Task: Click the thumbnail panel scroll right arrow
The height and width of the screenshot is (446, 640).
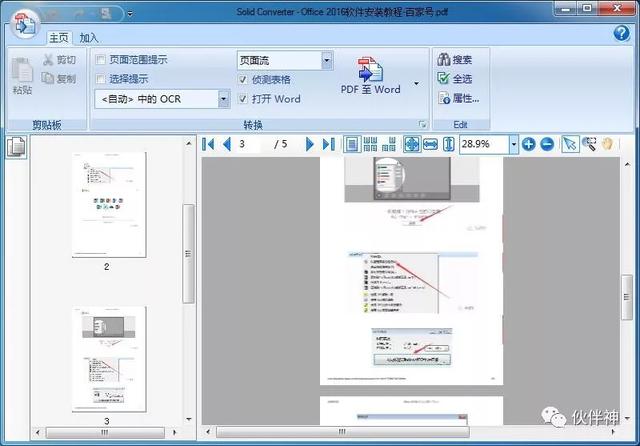Action: pos(175,432)
